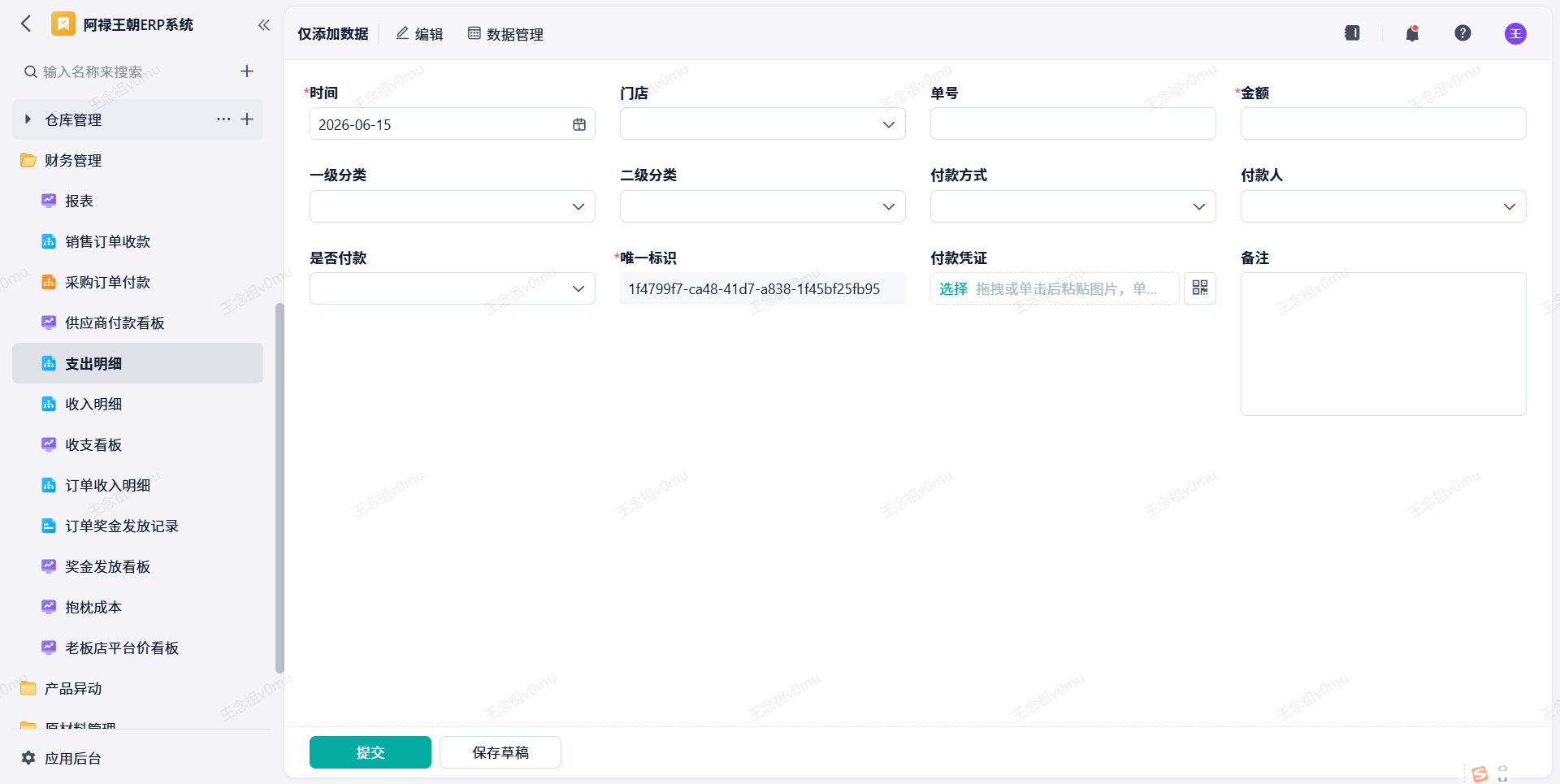Viewport: 1560px width, 784px height.
Task: Click the orange 采购订单付款 icon
Action: [49, 282]
